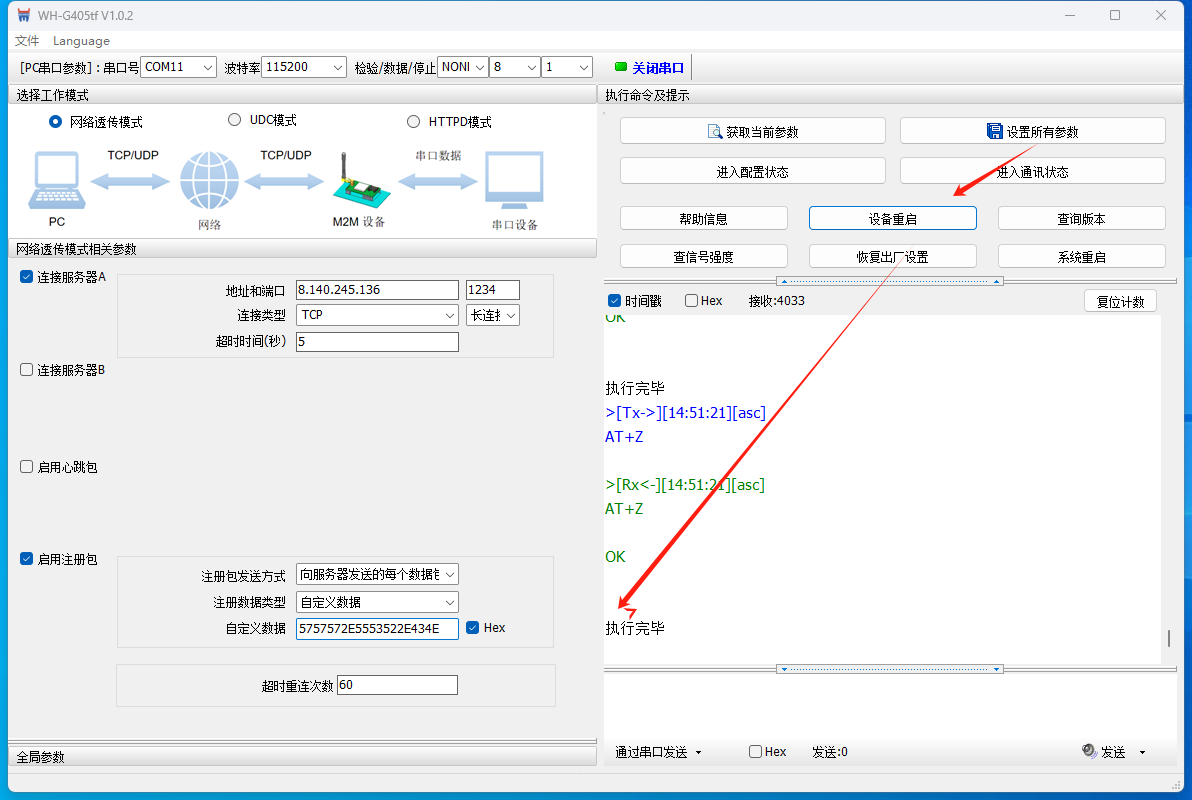Click the receive log scrollbar thumb

click(x=1168, y=637)
